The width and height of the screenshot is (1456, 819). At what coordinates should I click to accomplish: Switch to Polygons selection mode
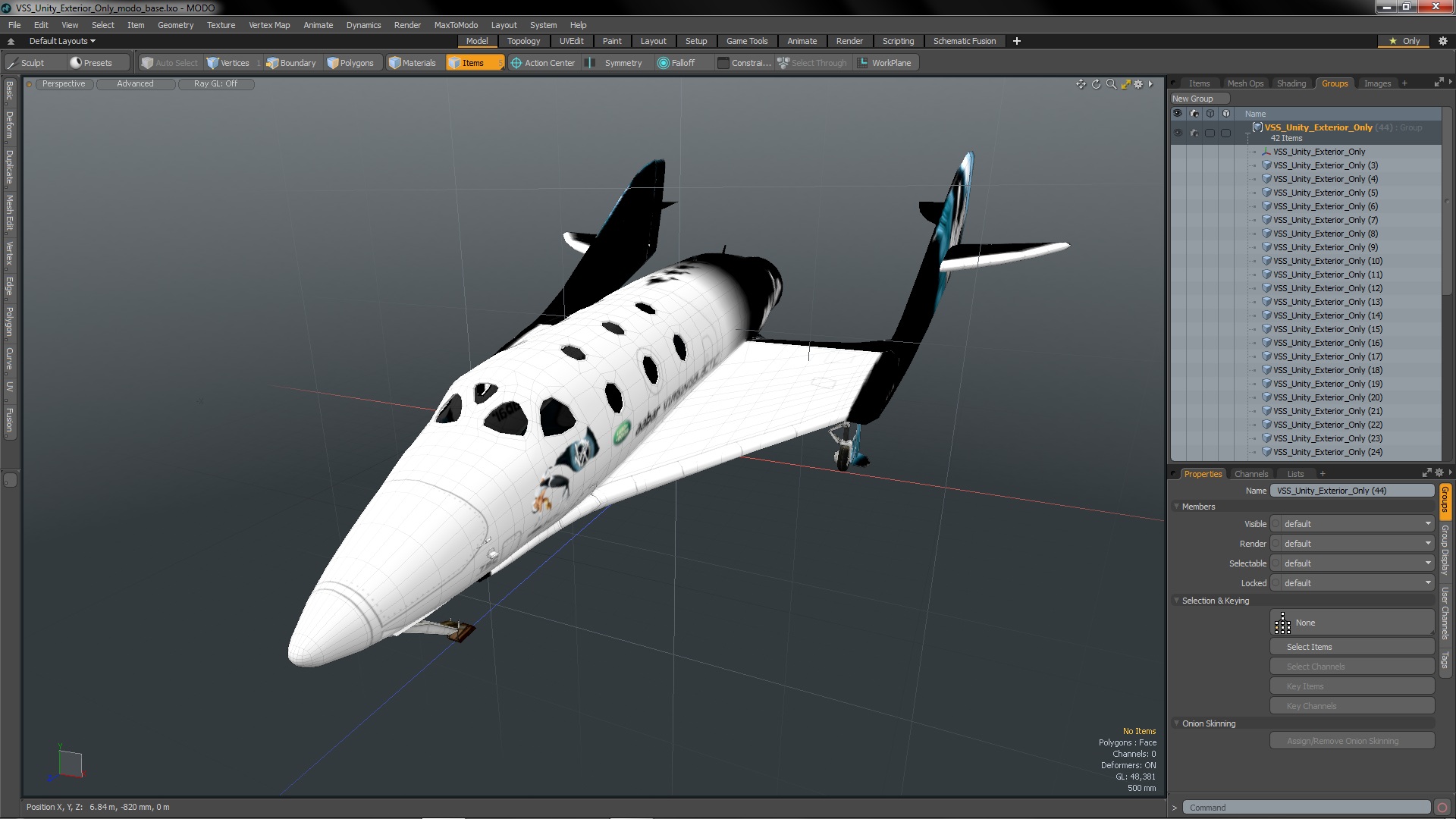(x=350, y=63)
